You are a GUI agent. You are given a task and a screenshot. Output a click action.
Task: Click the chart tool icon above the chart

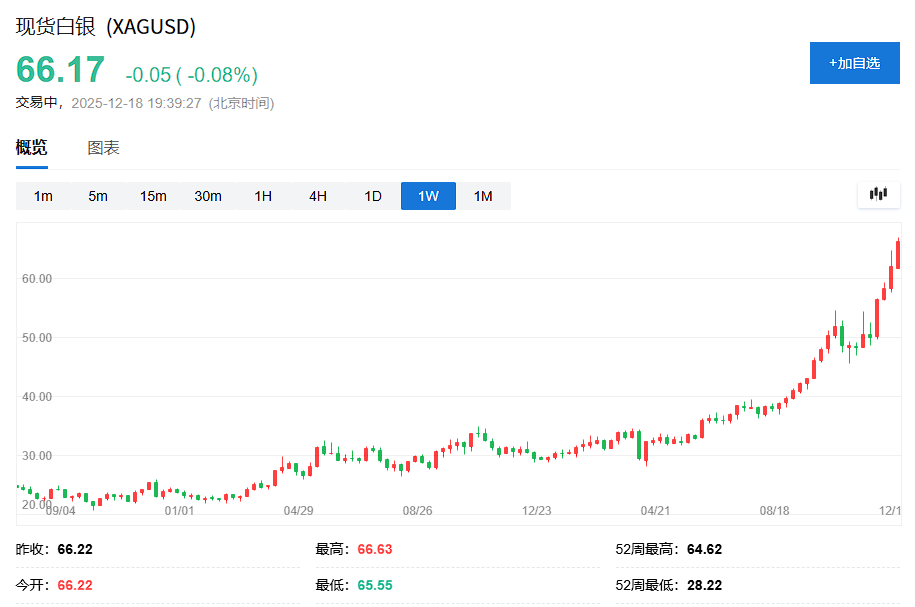pos(878,194)
